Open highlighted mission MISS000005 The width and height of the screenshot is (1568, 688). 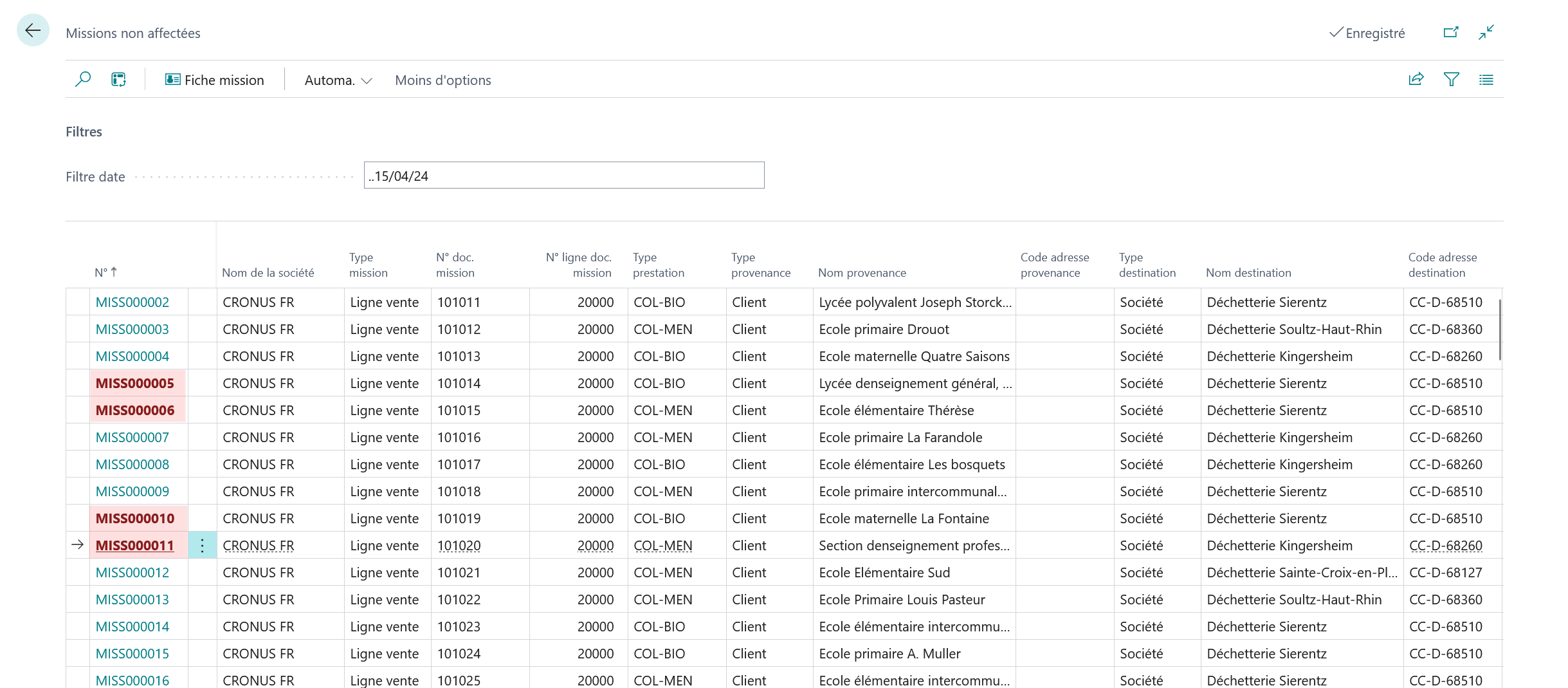click(x=134, y=384)
